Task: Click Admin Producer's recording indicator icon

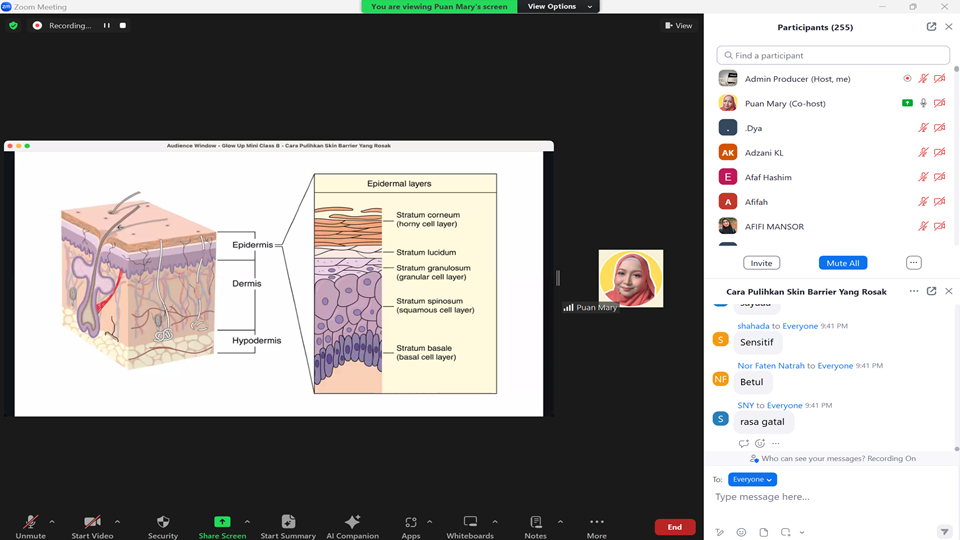Action: click(x=907, y=78)
